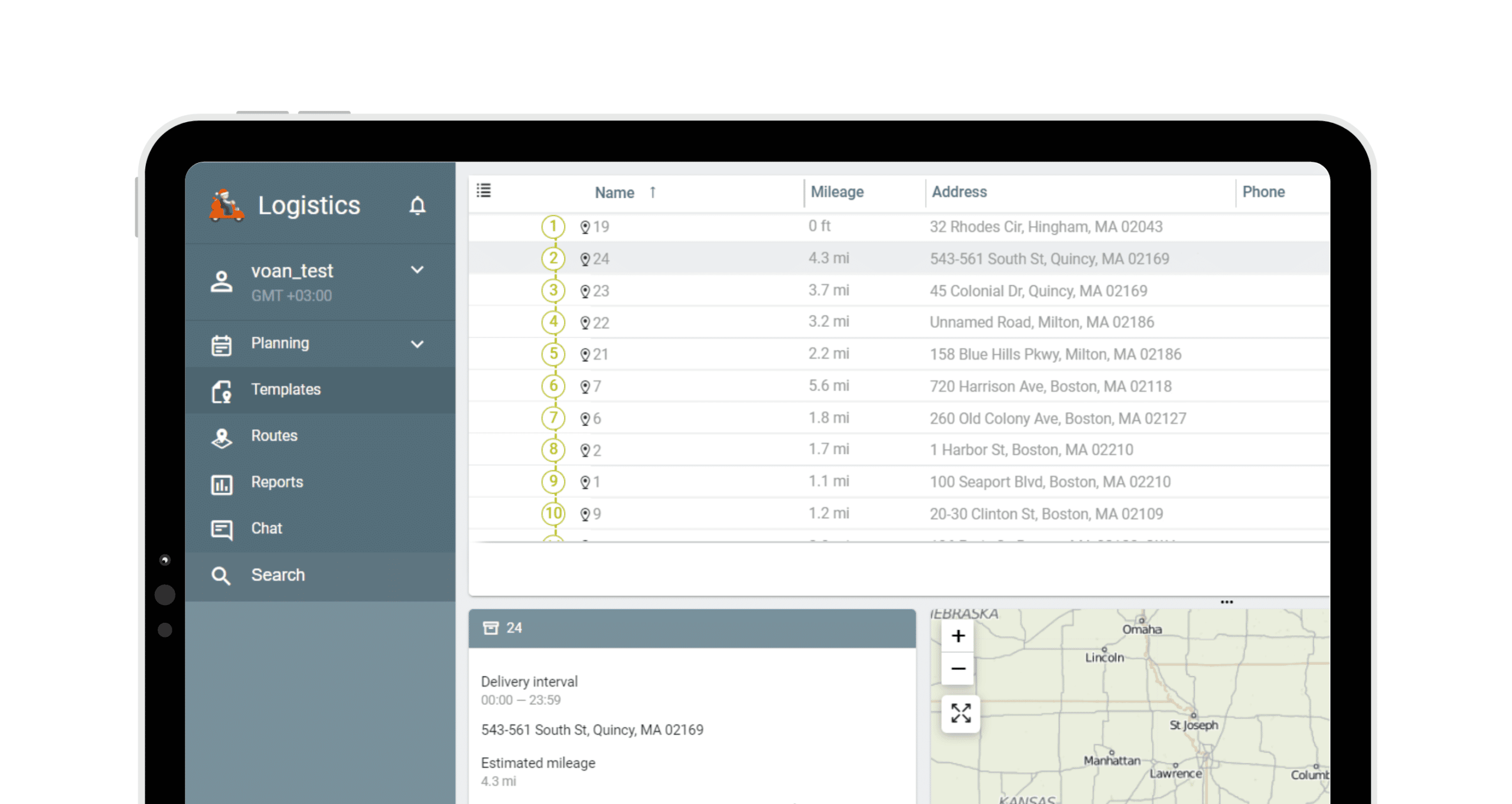This screenshot has height=804, width=1512.
Task: Click the notifications bell icon
Action: pos(417,205)
